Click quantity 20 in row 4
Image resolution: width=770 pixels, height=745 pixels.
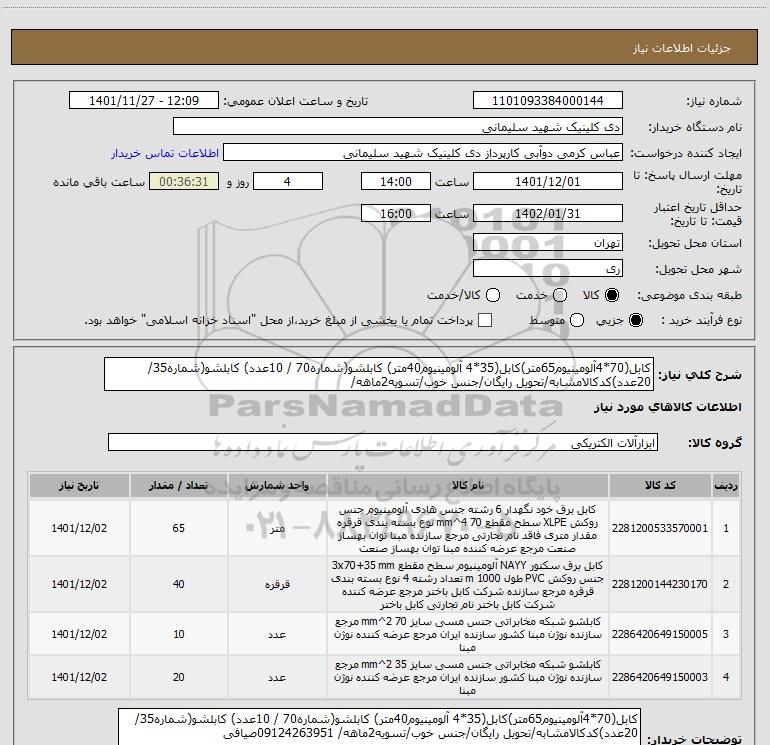[x=178, y=677]
